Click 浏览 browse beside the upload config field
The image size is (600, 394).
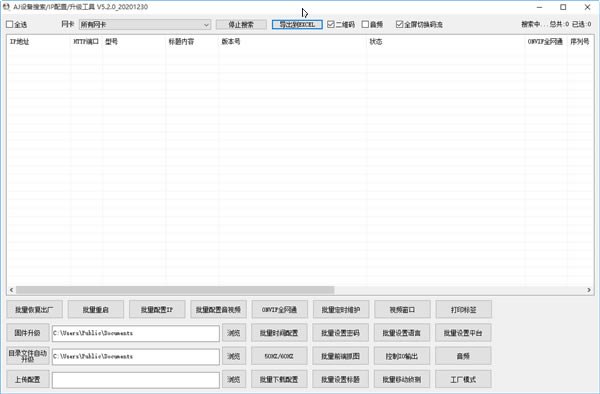click(233, 379)
